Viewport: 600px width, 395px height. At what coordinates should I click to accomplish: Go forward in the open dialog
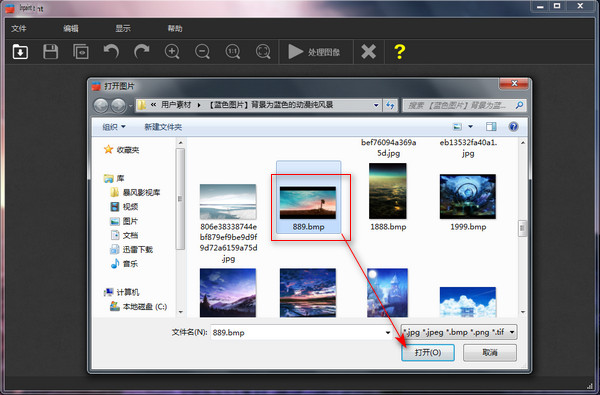click(x=119, y=106)
